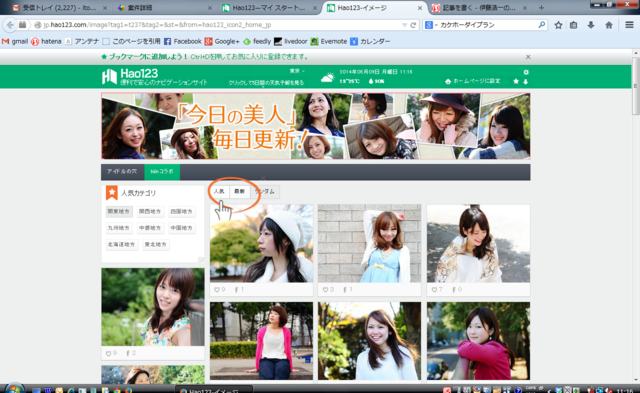Viewport: 640px width, 393px height.
Task: Expand the 東京 city dropdown in header
Action: point(297,71)
